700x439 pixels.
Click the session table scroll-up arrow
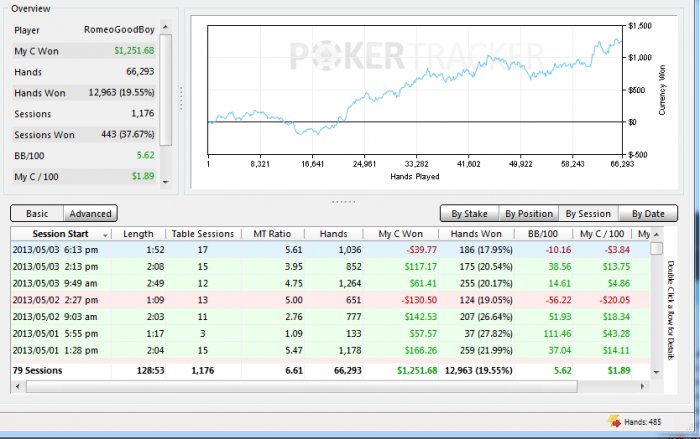tap(655, 234)
